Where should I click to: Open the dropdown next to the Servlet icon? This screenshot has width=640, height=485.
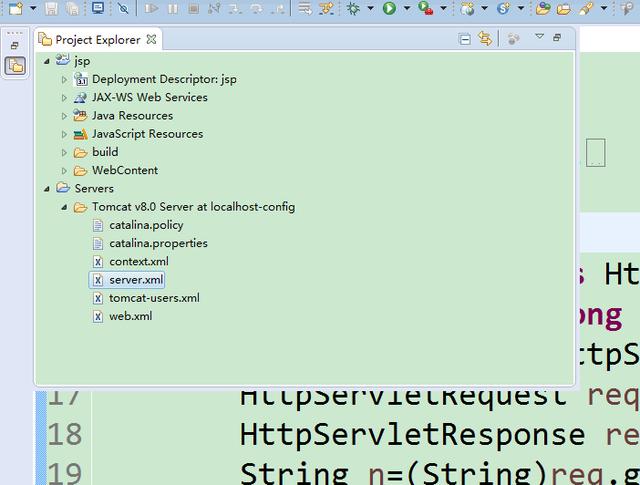pyautogui.click(x=521, y=8)
